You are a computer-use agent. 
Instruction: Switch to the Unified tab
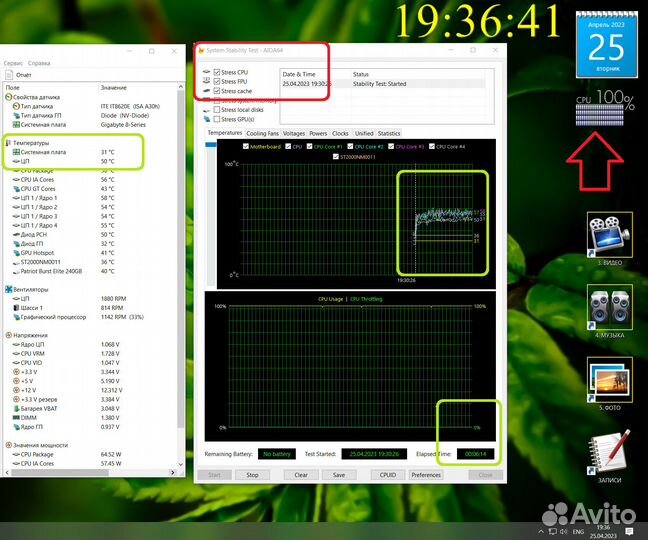[364, 133]
